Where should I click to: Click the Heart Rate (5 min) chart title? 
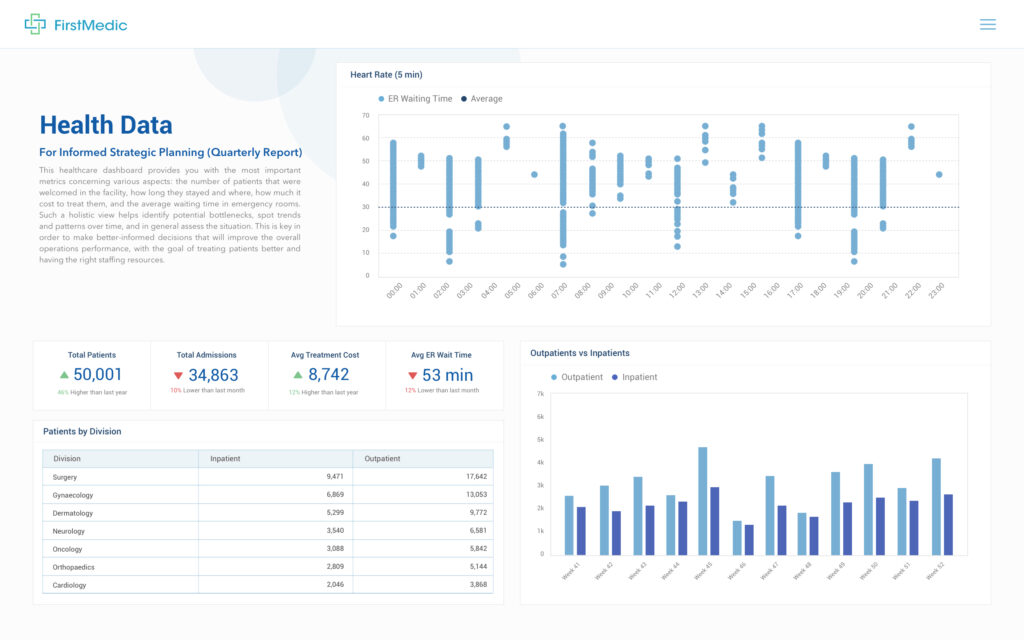point(386,75)
